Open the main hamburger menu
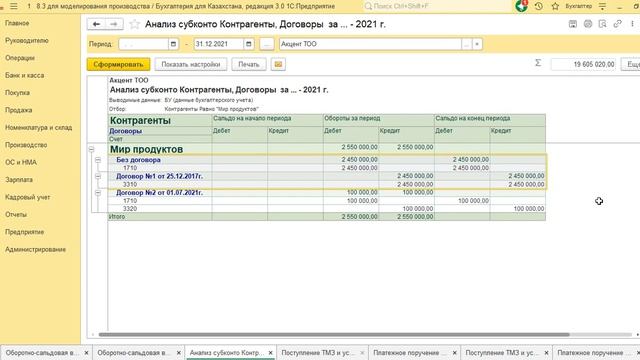Screen dimensions: 640x360 point(14,6)
